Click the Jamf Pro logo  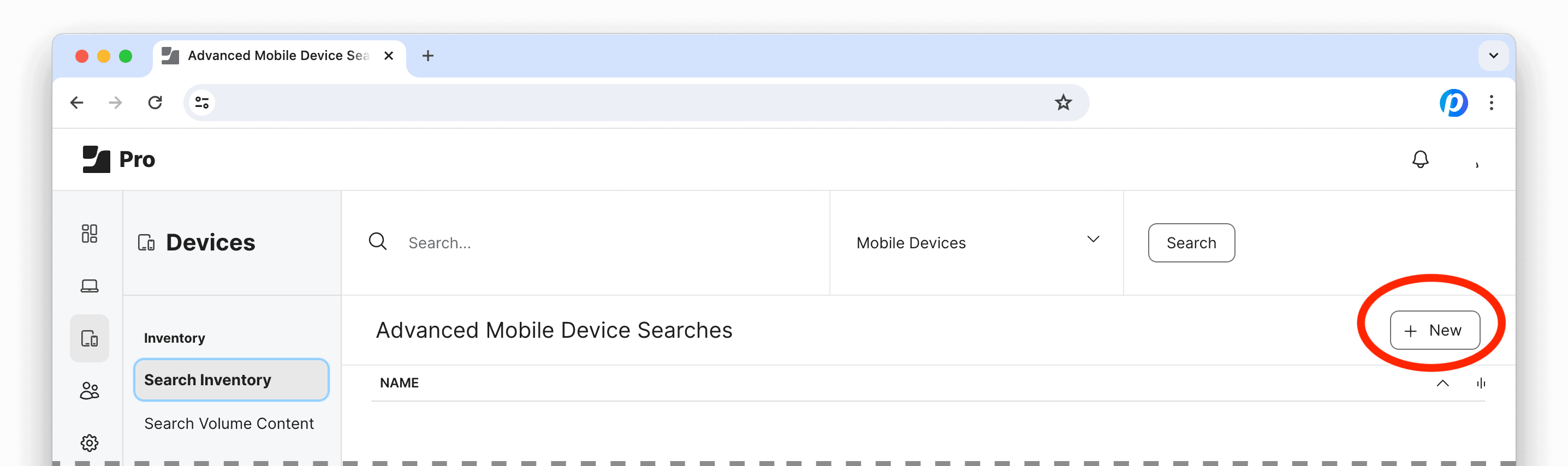coord(120,159)
